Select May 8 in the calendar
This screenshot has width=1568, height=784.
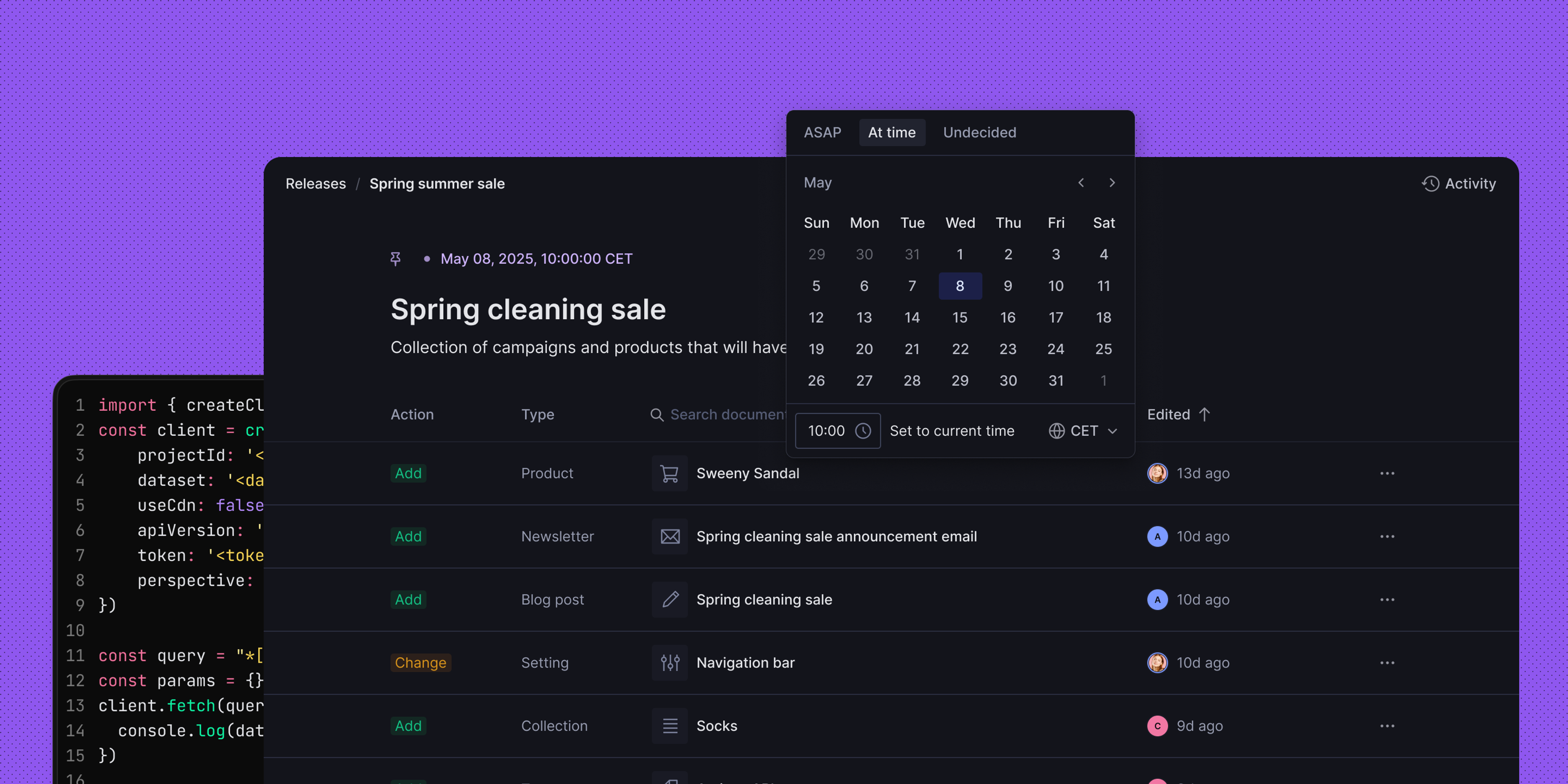tap(960, 285)
